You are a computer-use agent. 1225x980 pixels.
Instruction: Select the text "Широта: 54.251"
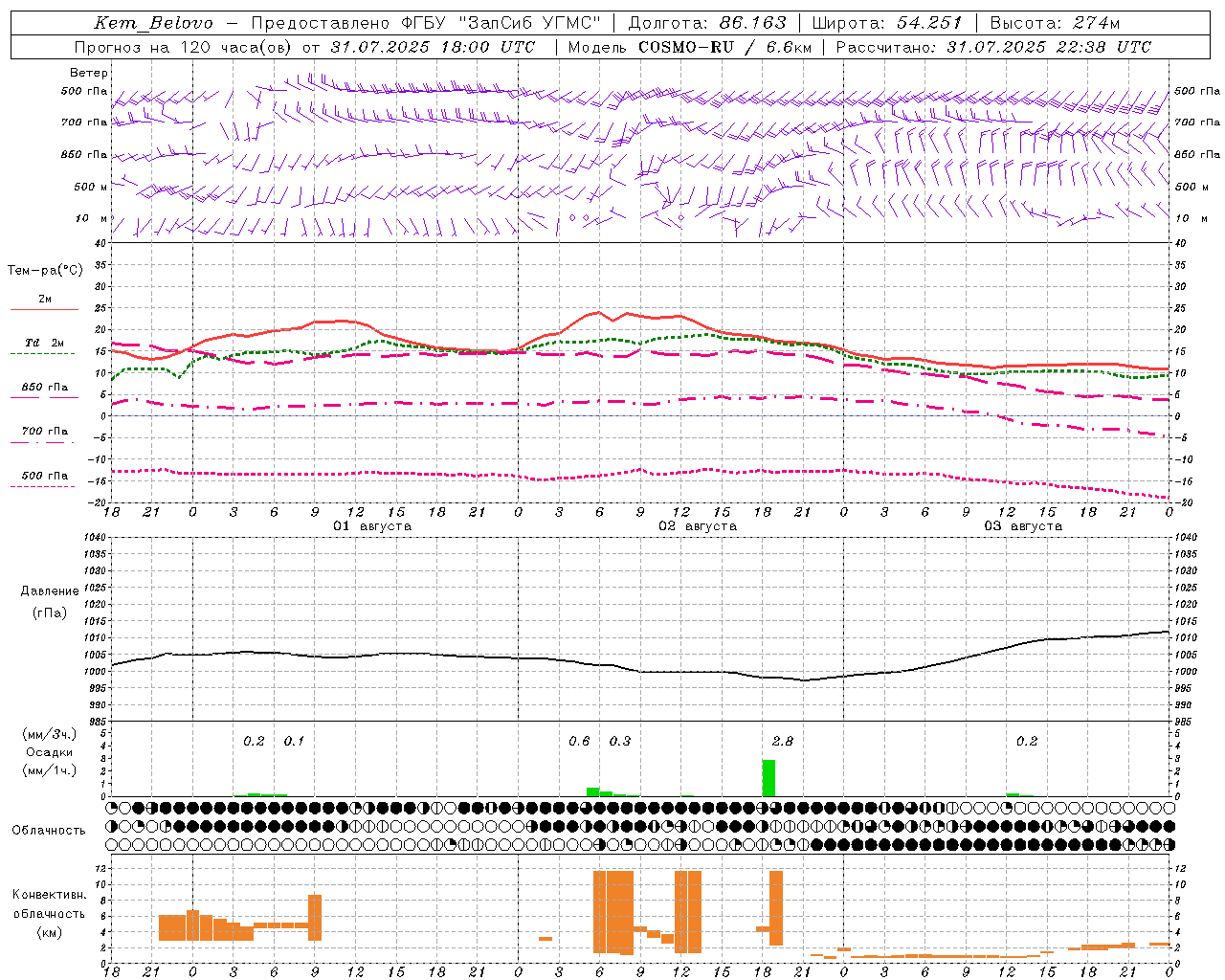click(886, 23)
